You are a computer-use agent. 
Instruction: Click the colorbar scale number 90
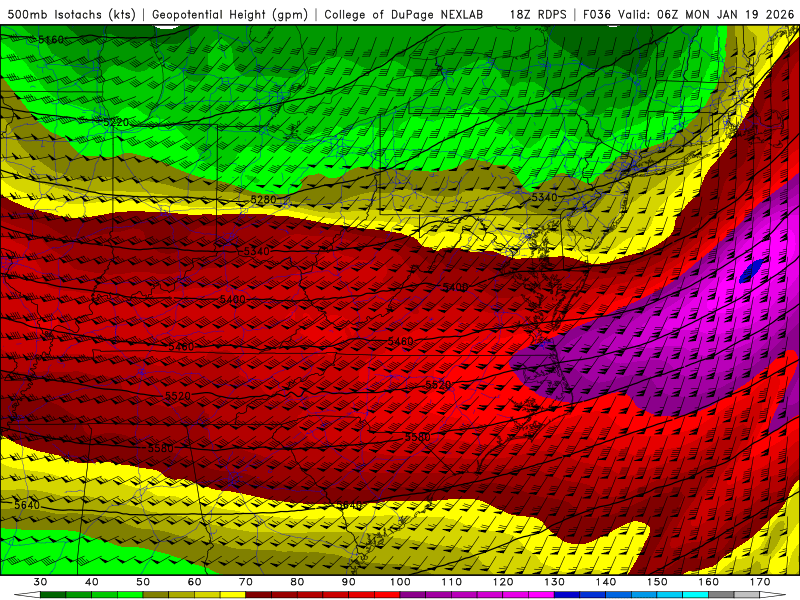tap(348, 582)
